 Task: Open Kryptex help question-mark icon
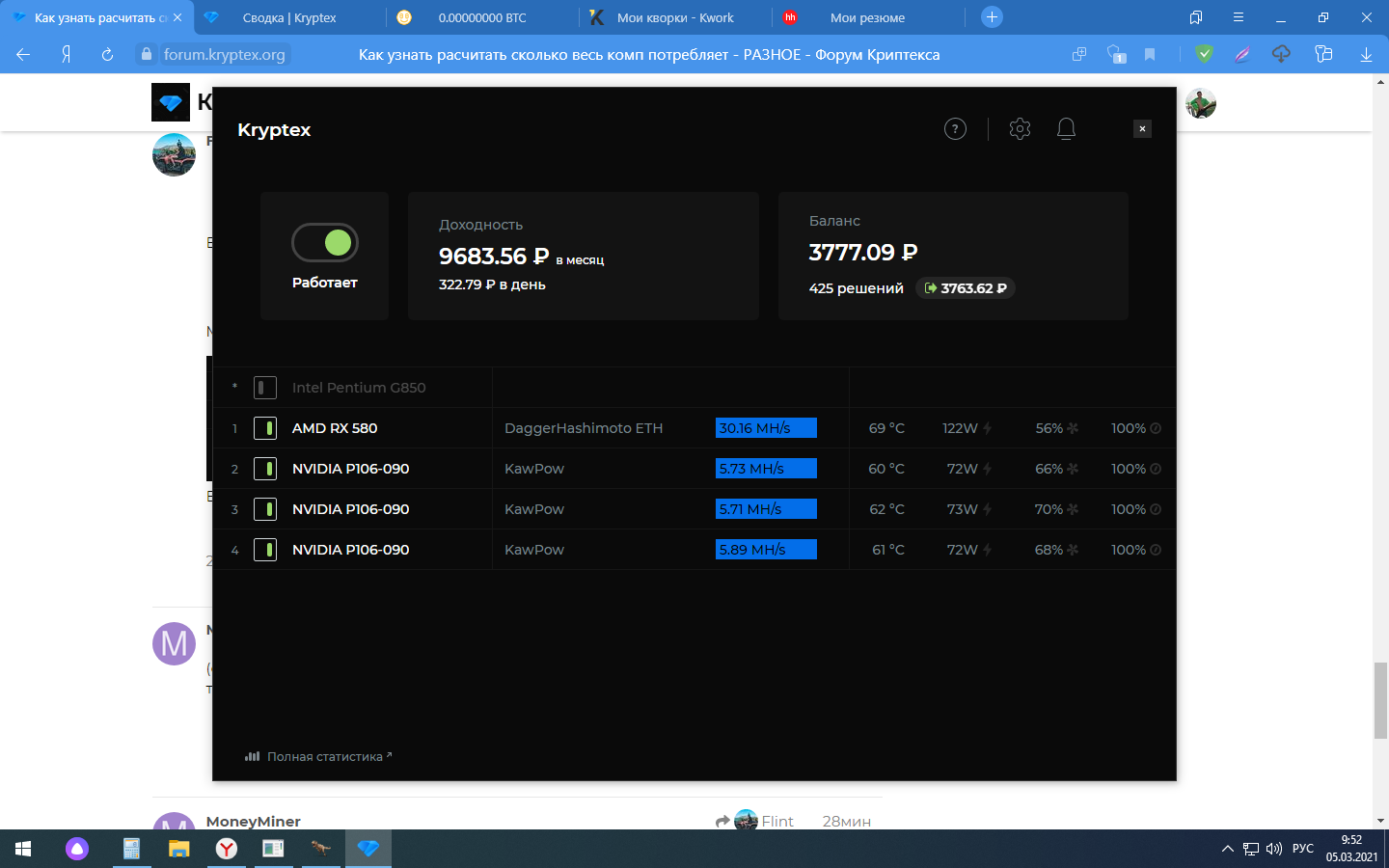pyautogui.click(x=955, y=129)
